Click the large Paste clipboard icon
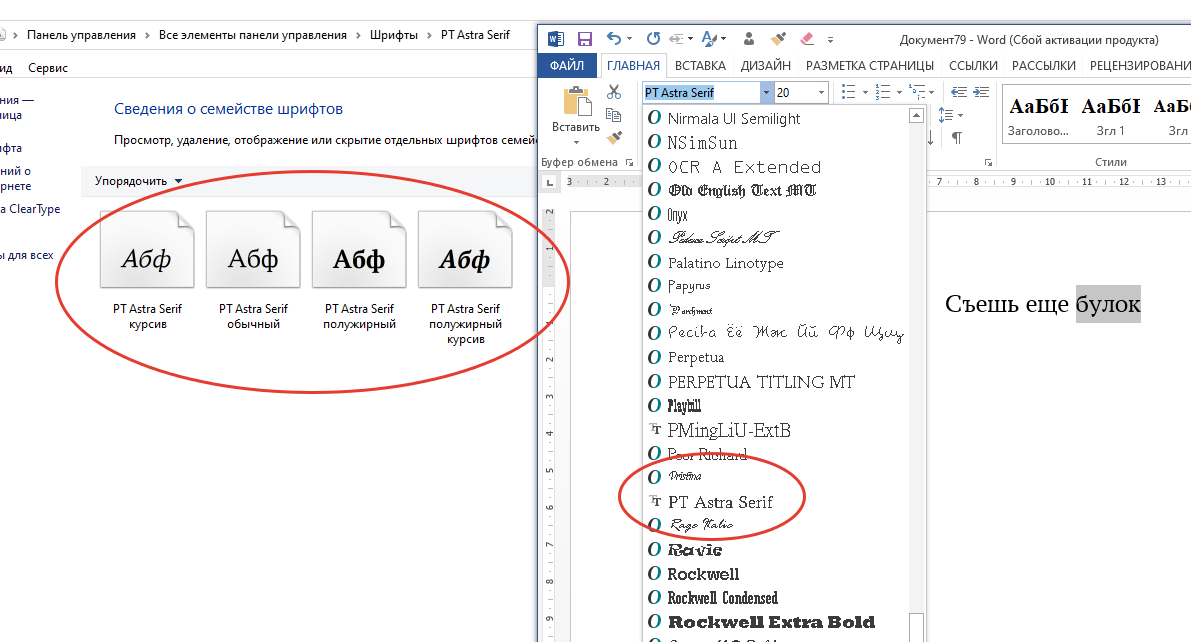This screenshot has height=642, width=1191. click(x=577, y=101)
